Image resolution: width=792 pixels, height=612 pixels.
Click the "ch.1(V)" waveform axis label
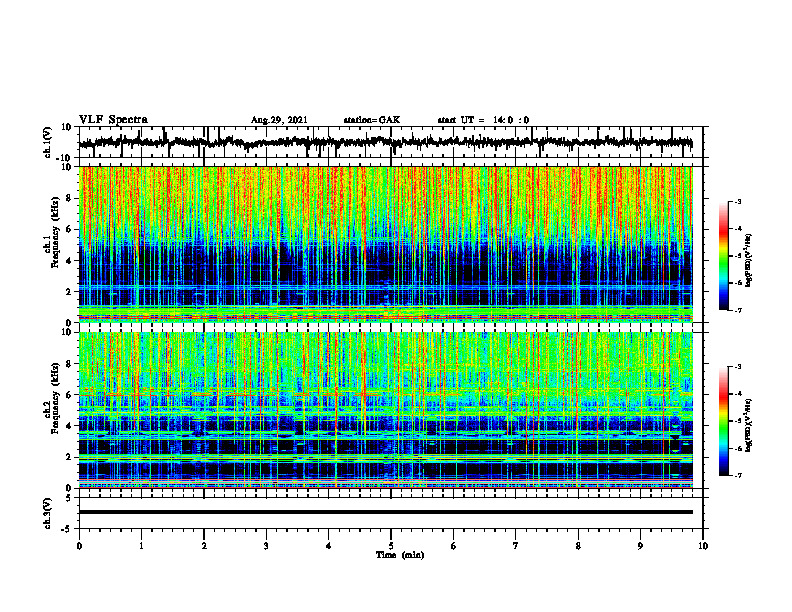(x=48, y=142)
